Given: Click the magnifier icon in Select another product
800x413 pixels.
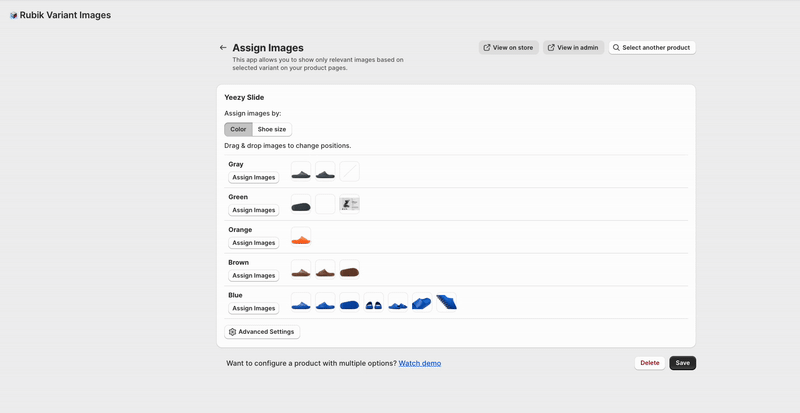Looking at the screenshot, I should pyautogui.click(x=616, y=47).
